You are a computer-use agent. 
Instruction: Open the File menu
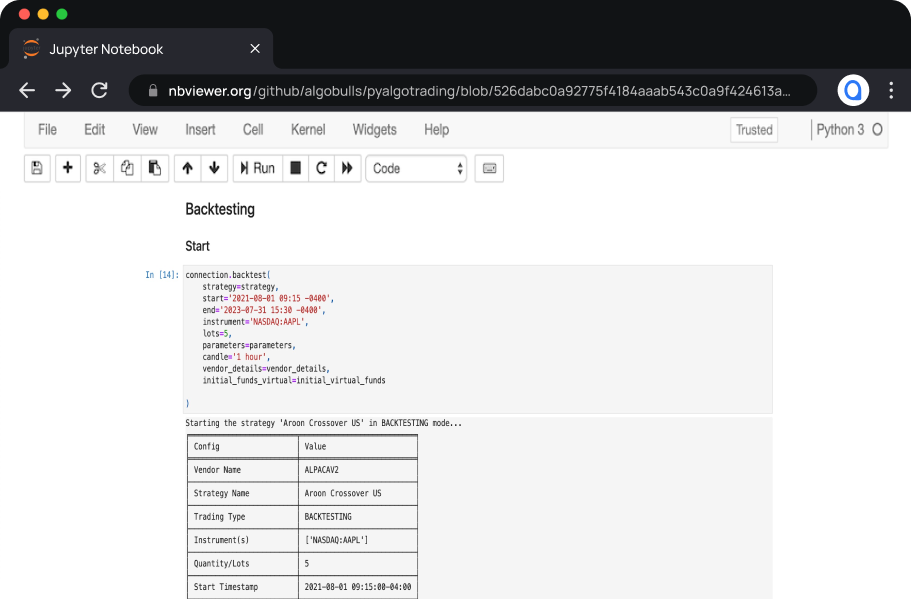pyautogui.click(x=47, y=130)
